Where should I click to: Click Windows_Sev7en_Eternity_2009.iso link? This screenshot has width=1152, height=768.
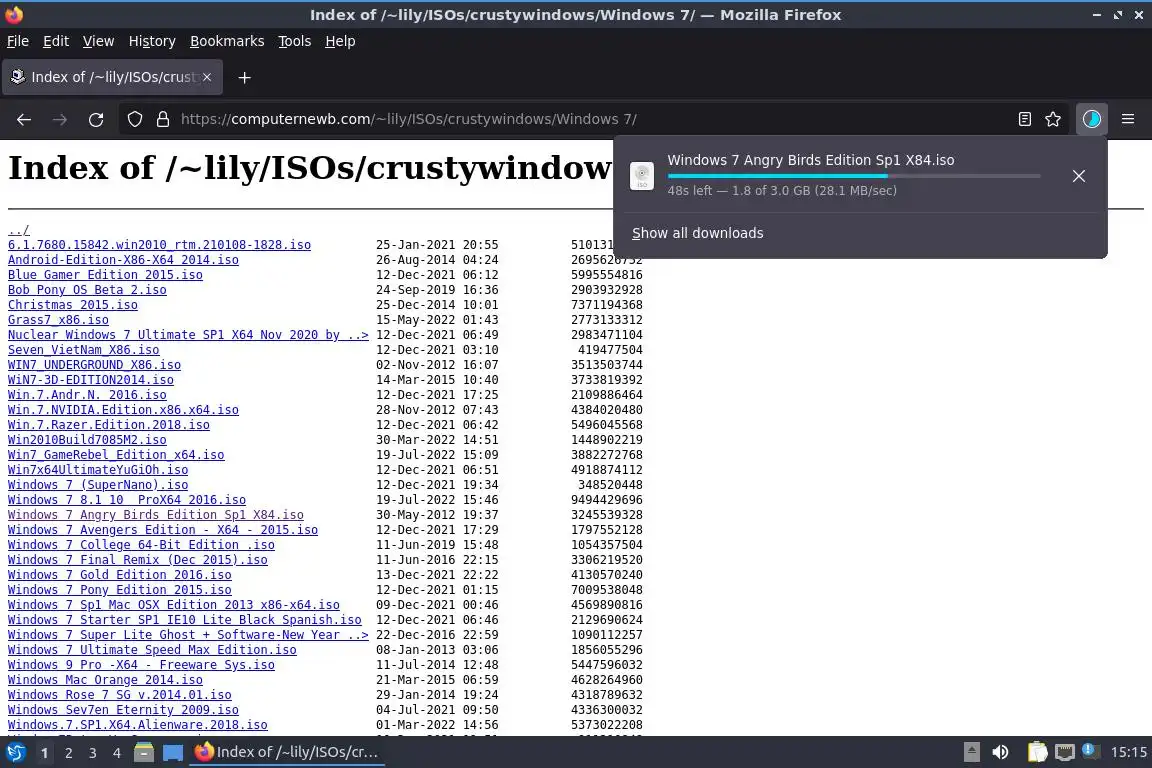pyautogui.click(x=123, y=710)
